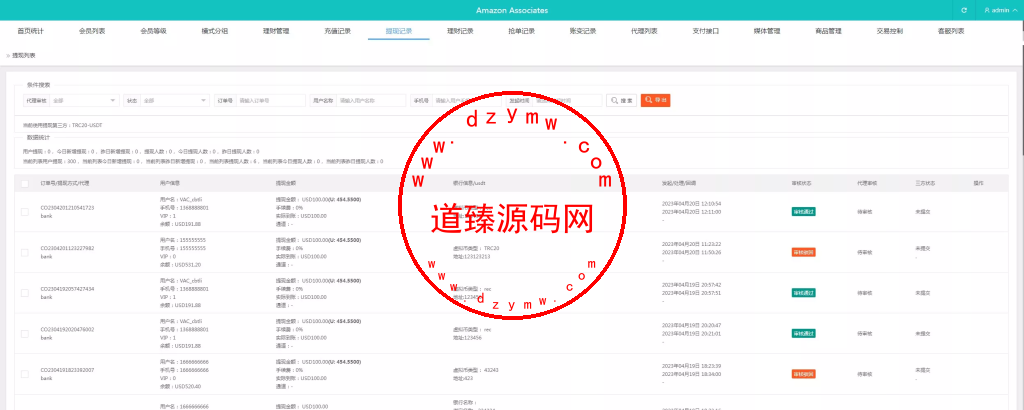
Task: Open the 媒体管理 menu
Action: 767,31
